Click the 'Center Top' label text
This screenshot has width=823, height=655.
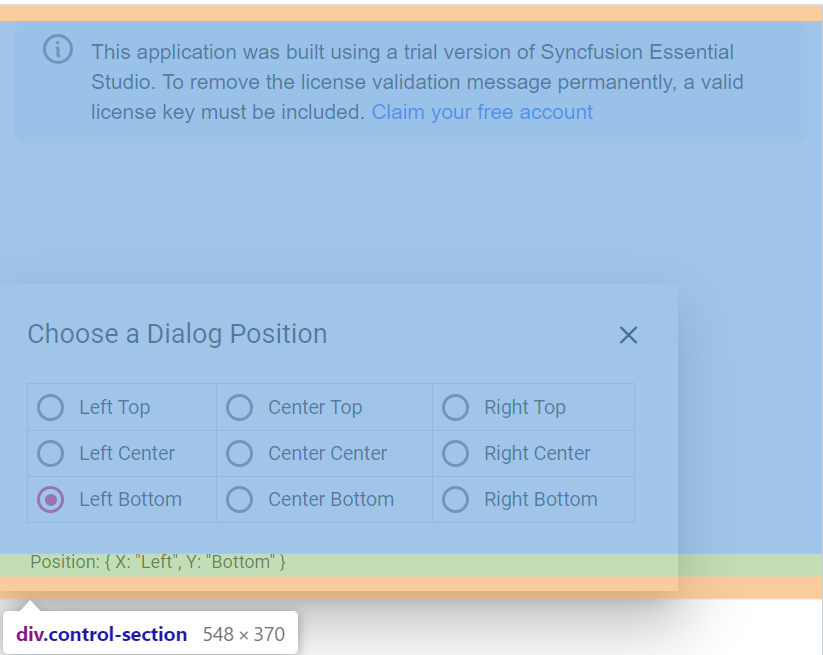(315, 407)
